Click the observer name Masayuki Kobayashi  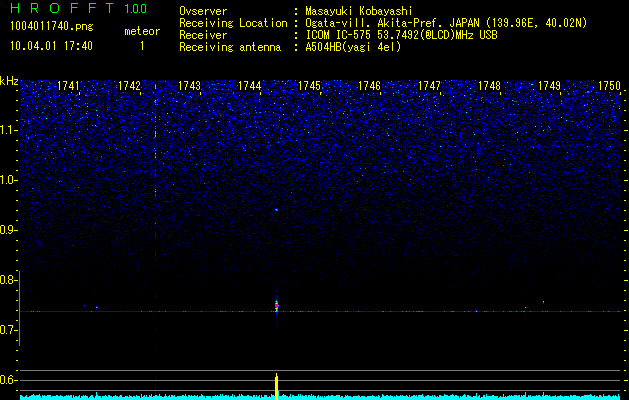[359, 11]
